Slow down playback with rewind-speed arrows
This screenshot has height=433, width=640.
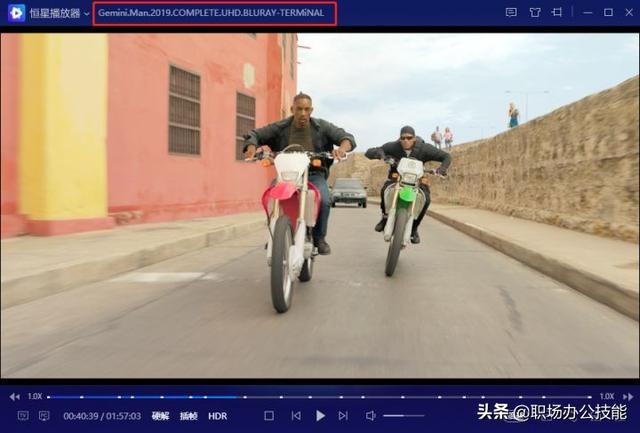click(14, 397)
